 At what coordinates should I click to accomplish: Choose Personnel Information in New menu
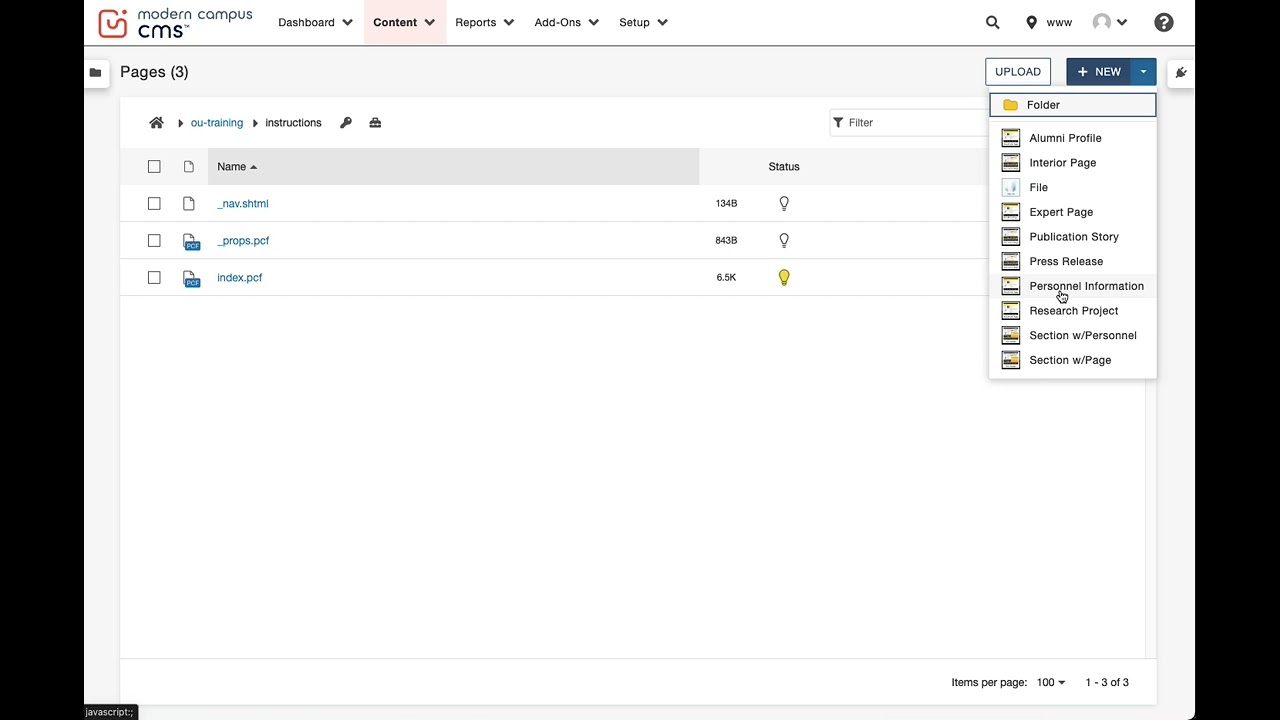tap(1072, 286)
